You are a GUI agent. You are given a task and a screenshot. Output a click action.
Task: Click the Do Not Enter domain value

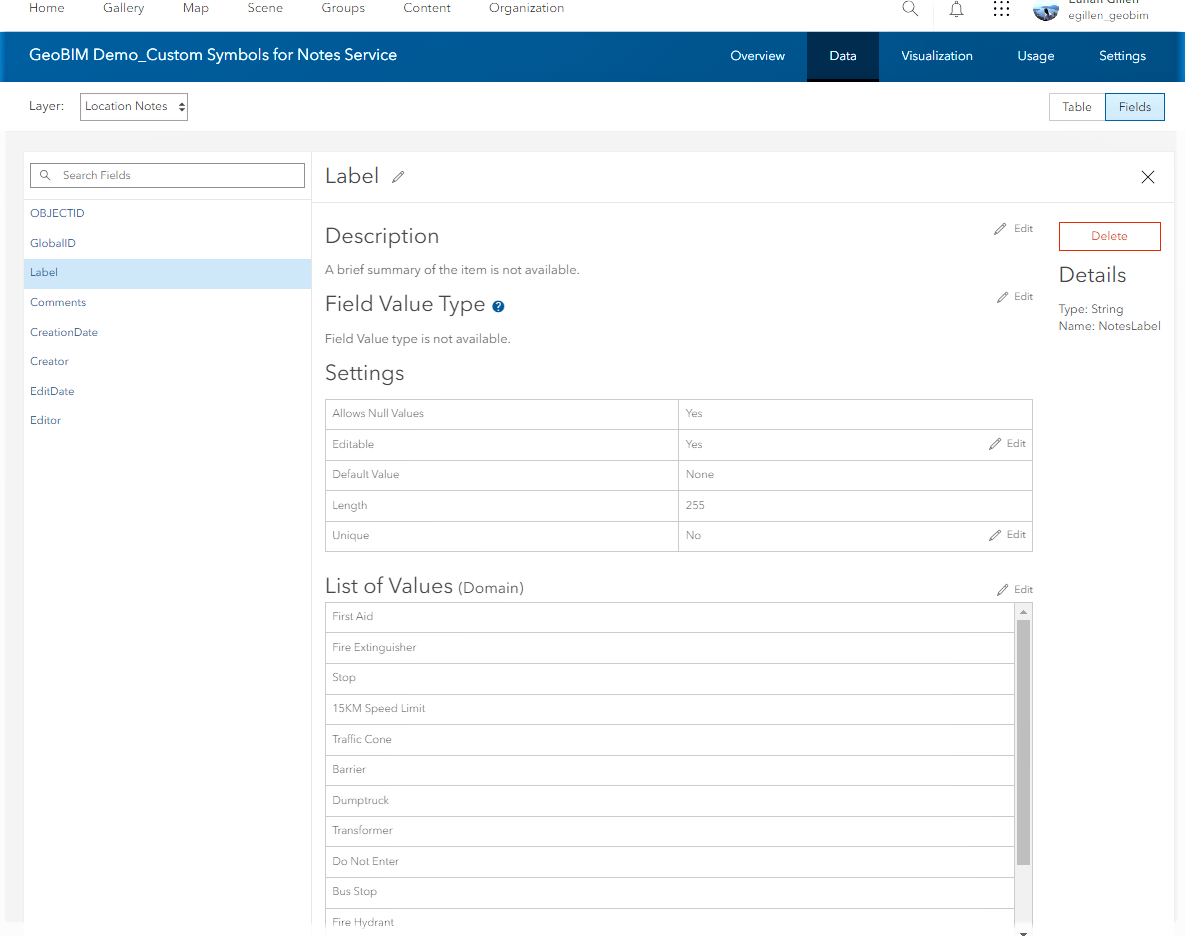670,862
